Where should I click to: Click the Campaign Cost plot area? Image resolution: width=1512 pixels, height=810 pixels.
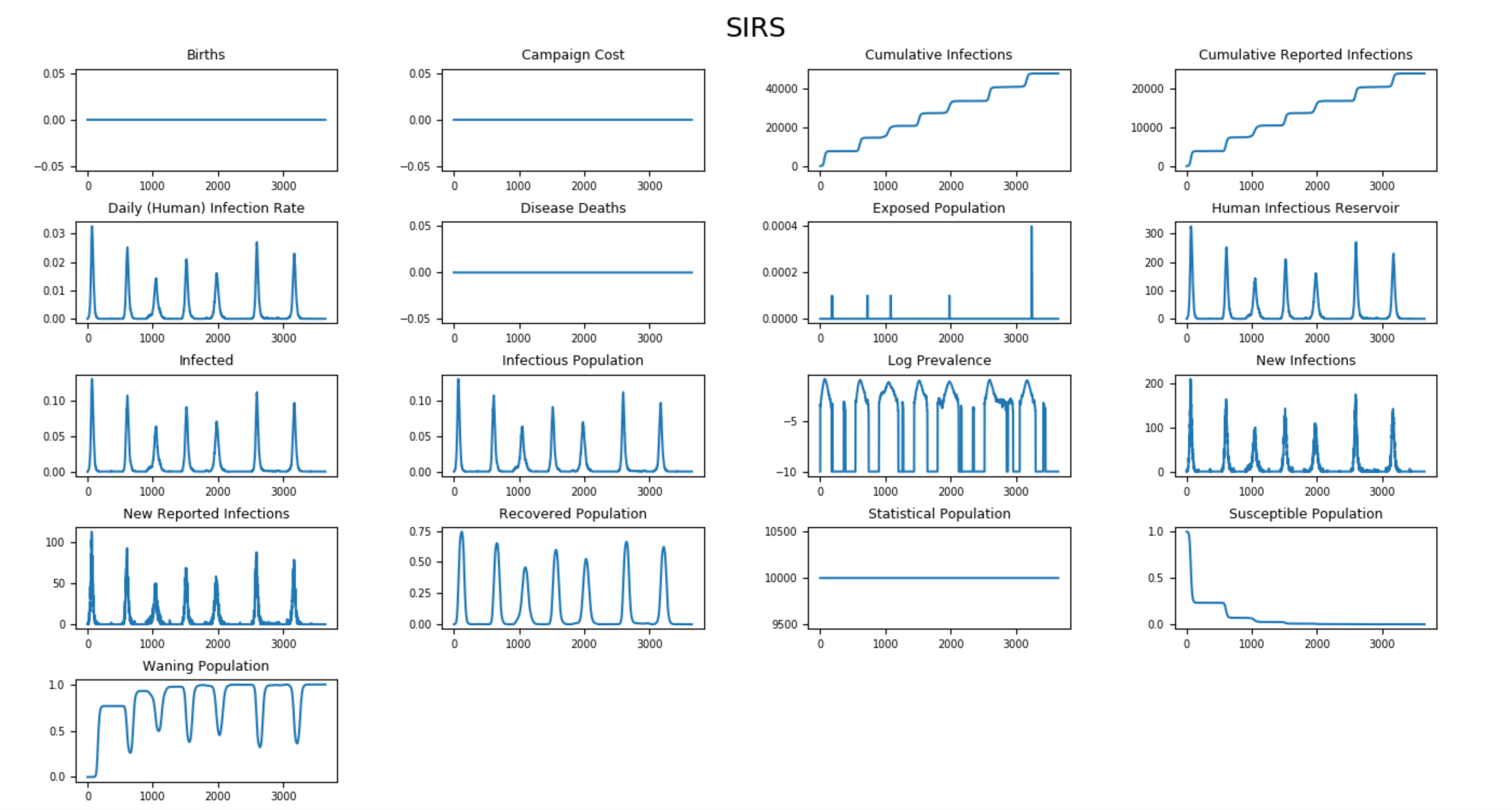tap(572, 120)
